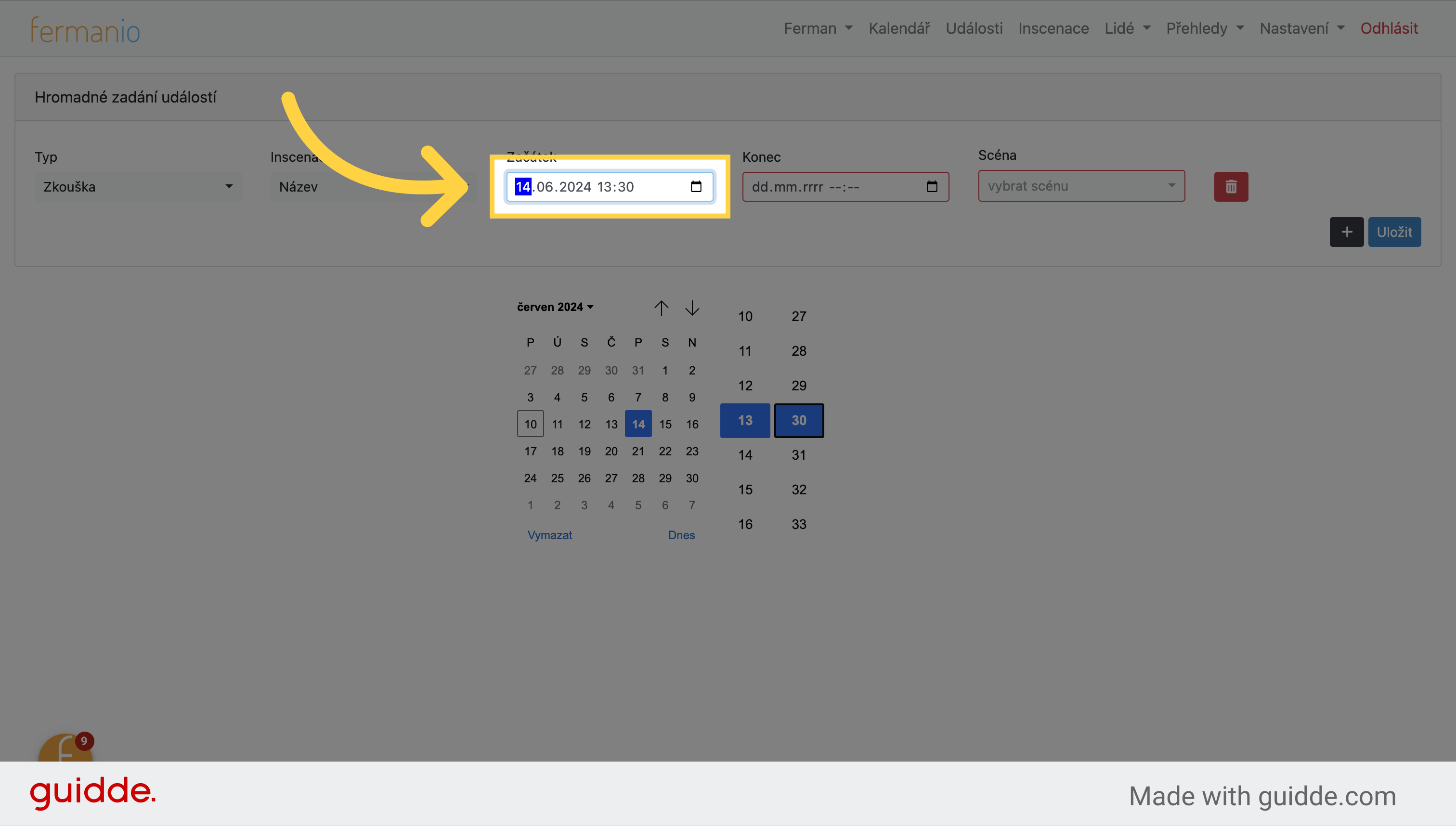This screenshot has height=826, width=1456.
Task: Choose minute 33 in time picker
Action: point(799,524)
